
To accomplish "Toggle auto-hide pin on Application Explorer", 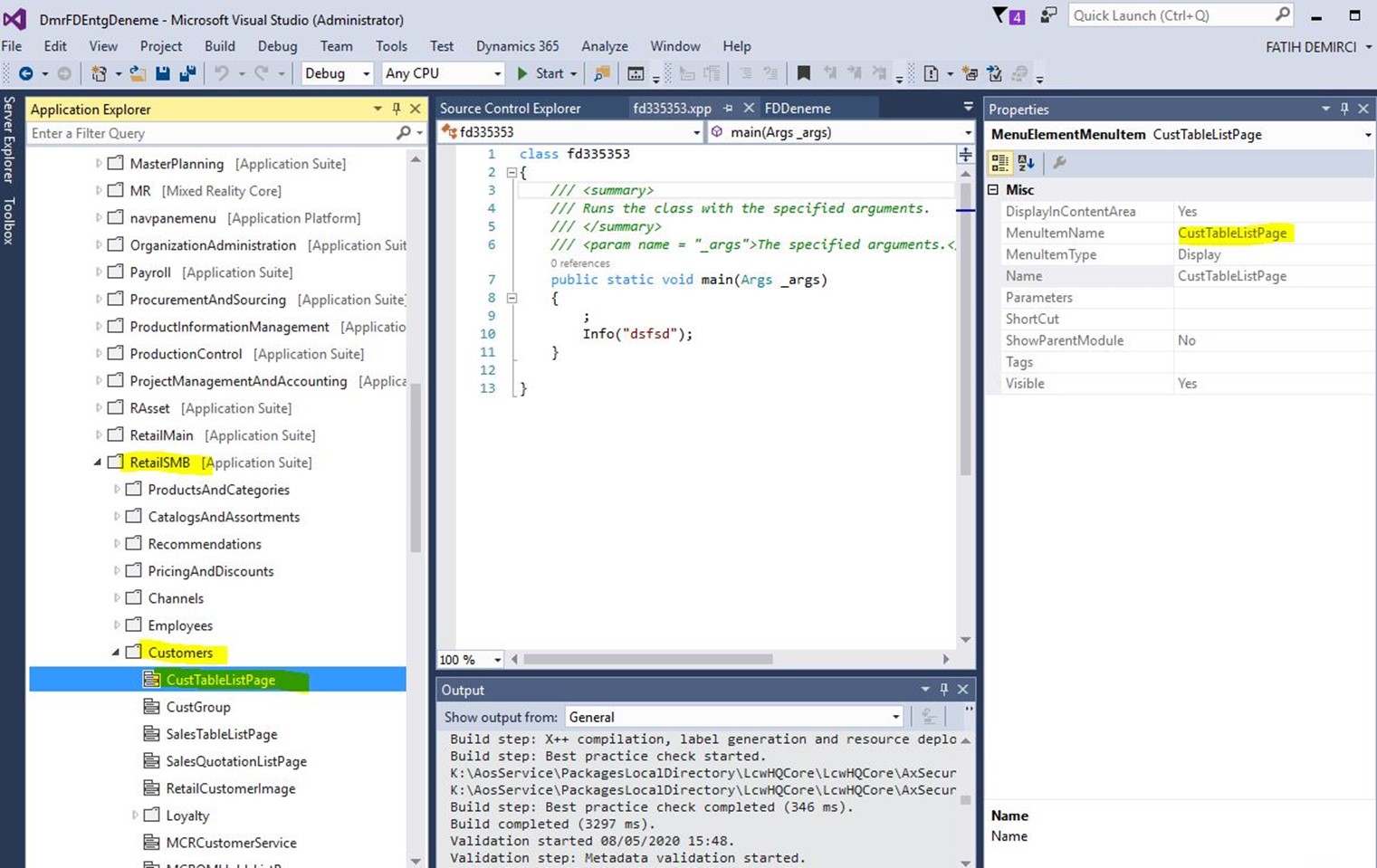I will click(397, 109).
